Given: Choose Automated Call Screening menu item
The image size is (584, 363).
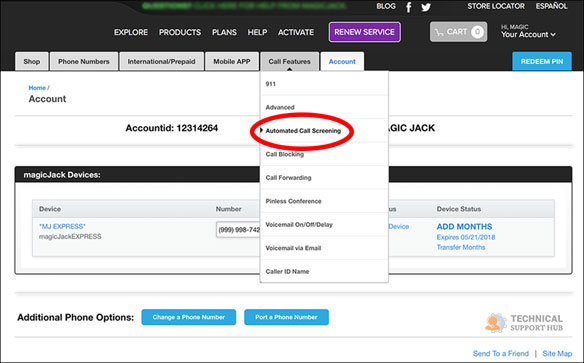Looking at the screenshot, I should tap(324, 131).
